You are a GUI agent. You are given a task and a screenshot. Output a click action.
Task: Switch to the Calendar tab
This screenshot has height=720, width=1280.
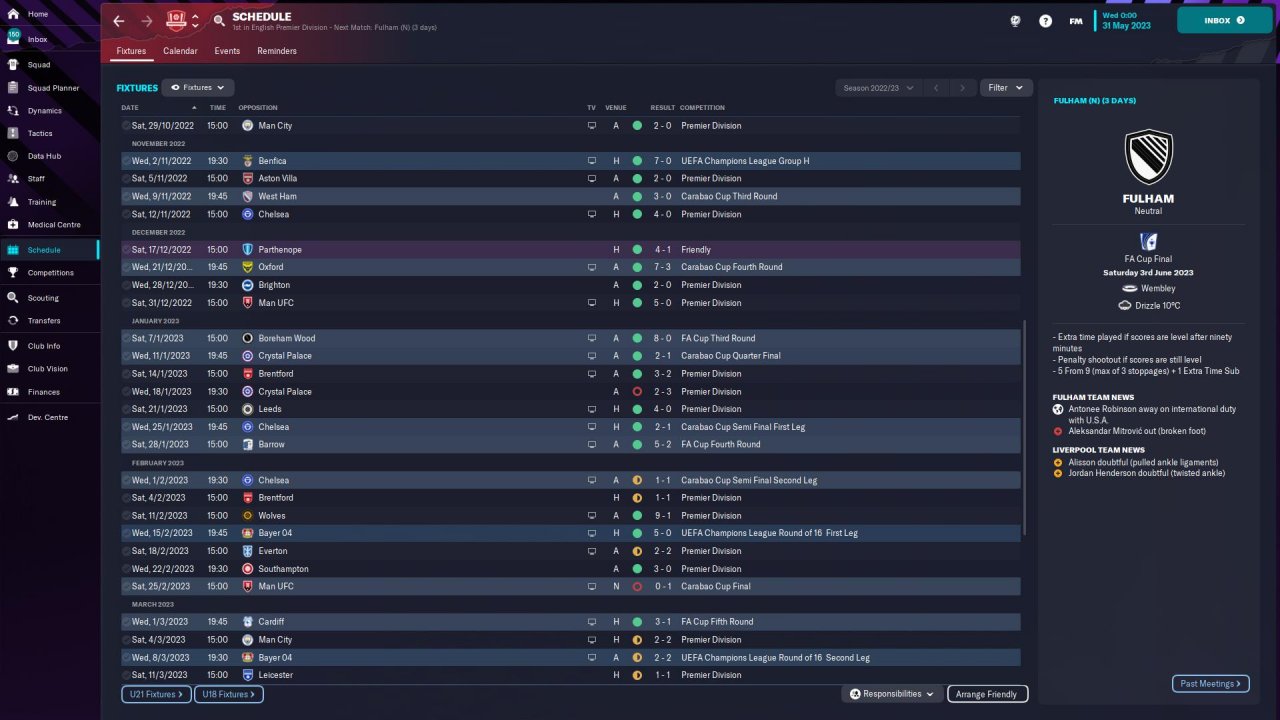[180, 51]
